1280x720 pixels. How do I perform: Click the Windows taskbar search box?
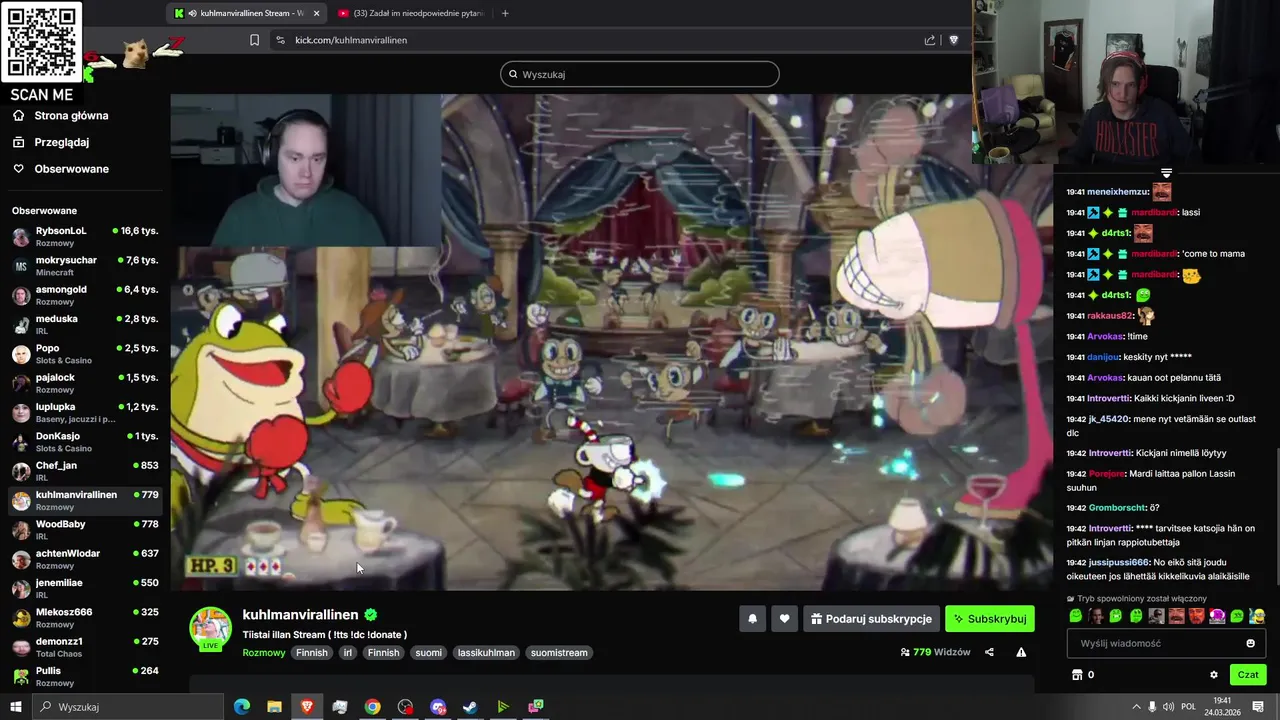128,707
